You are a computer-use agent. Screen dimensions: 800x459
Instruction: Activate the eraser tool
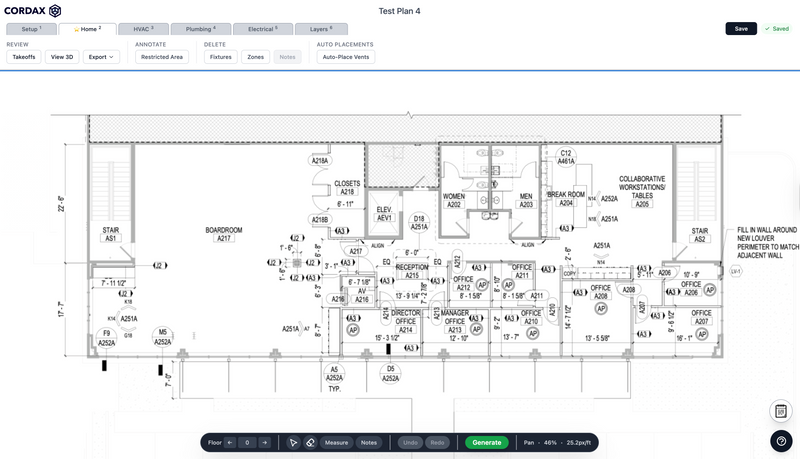310,442
